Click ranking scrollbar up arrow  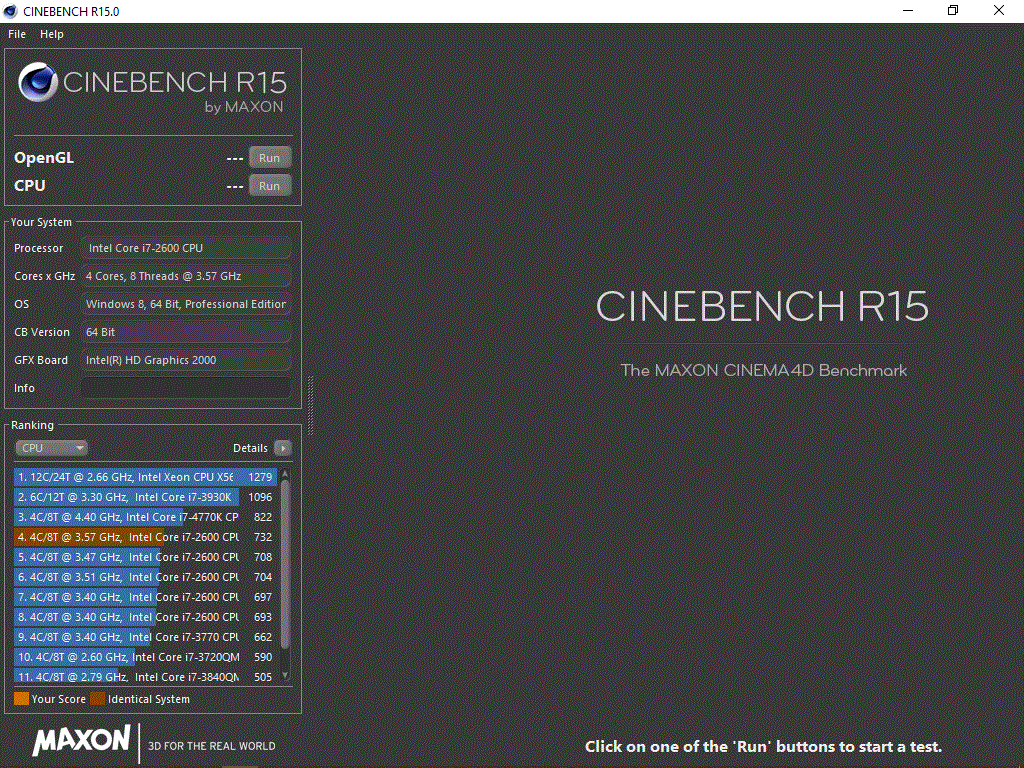[x=285, y=473]
